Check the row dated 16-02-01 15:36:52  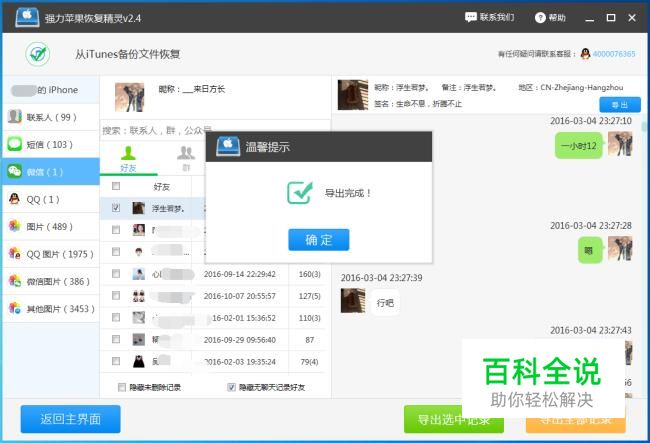click(116, 317)
